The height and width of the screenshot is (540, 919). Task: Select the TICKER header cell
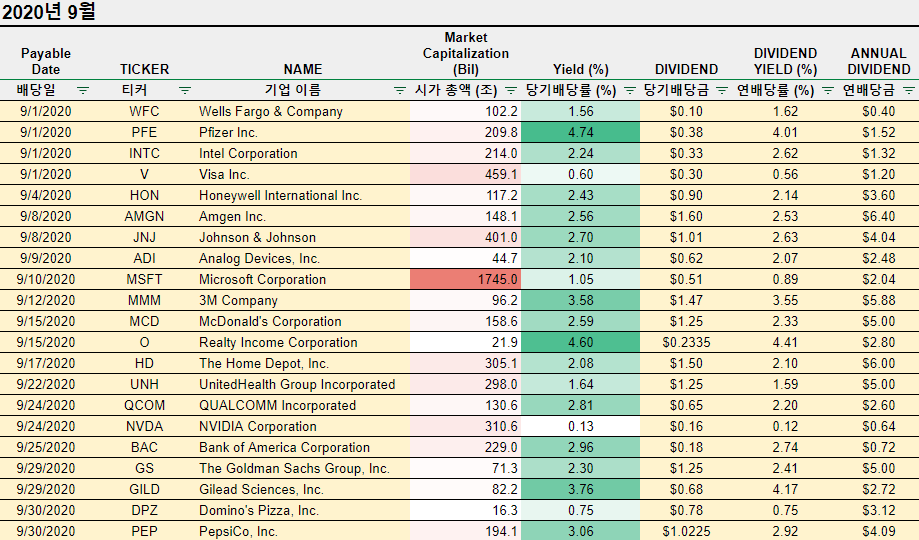click(x=144, y=69)
